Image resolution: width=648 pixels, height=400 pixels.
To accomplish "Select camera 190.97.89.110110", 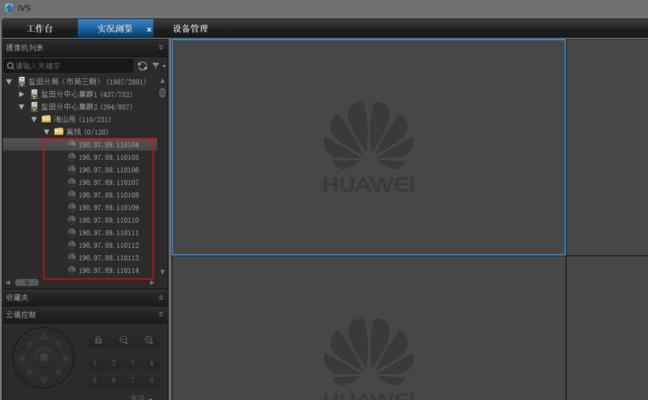I will pyautogui.click(x=109, y=220).
